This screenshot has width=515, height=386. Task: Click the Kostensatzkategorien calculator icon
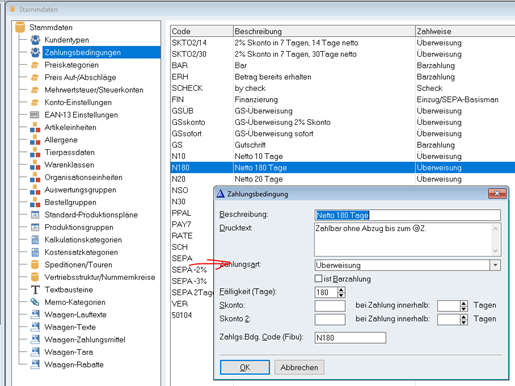pos(35,252)
